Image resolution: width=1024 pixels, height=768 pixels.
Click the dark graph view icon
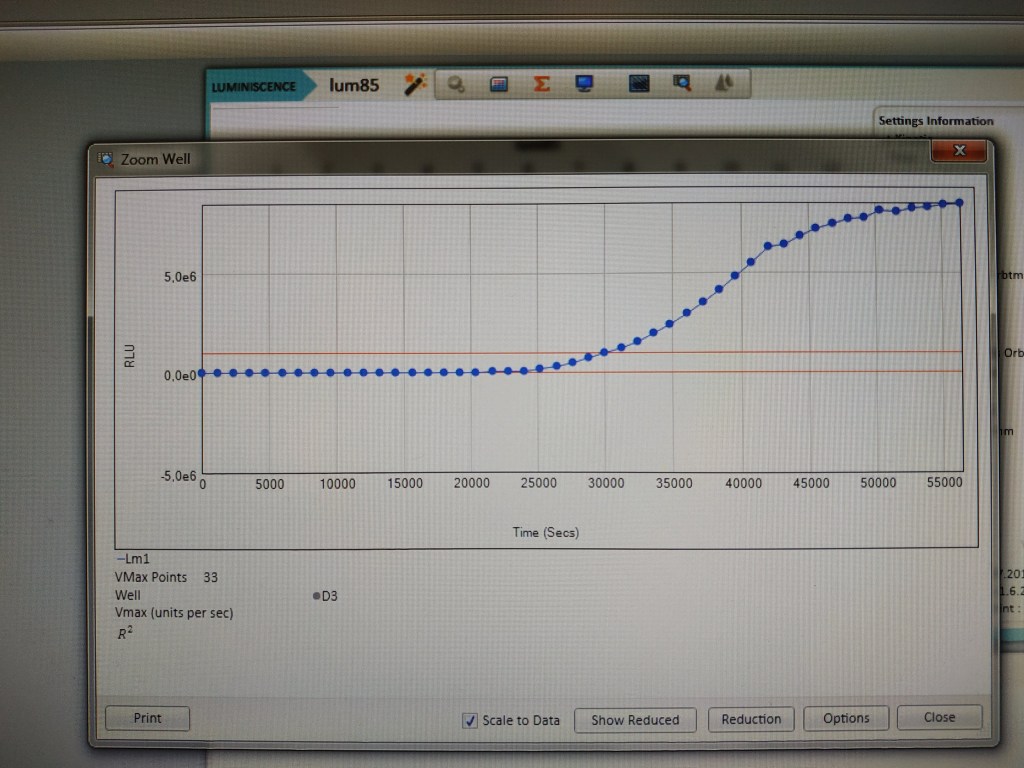pos(639,85)
